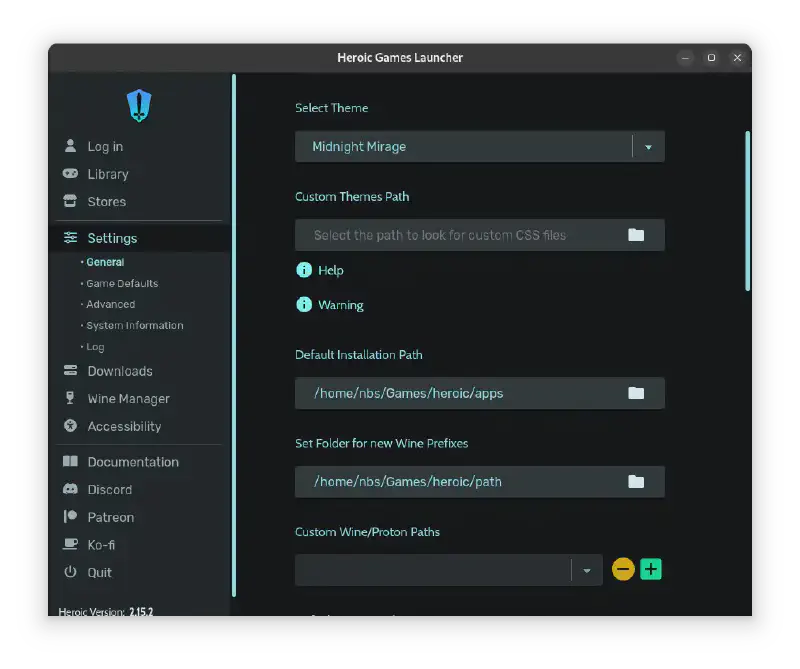Click the Help info icon
Screen dimensions: 800x669
click(304, 270)
